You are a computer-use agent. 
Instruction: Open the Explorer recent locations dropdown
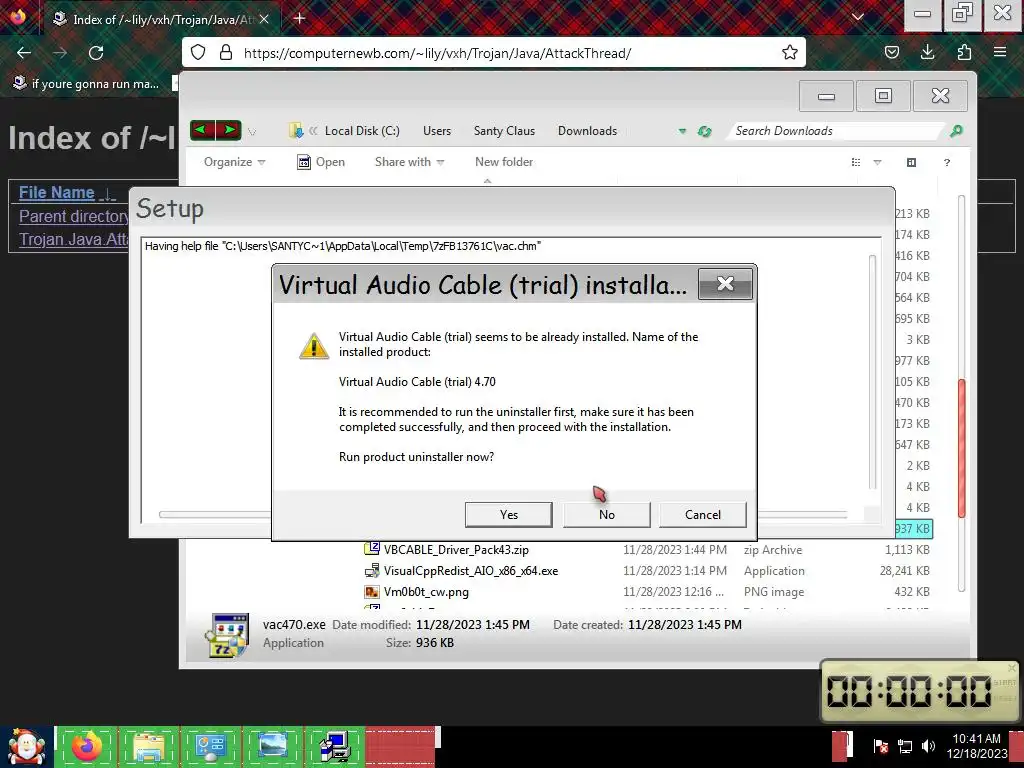(252, 131)
